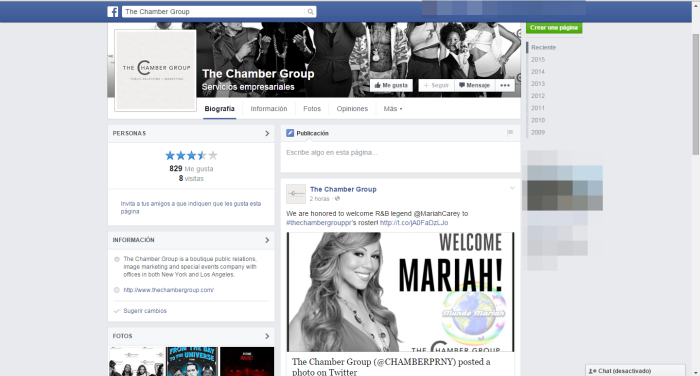Open the Welcome Mariah post image
The height and width of the screenshot is (376, 700).
click(400, 292)
